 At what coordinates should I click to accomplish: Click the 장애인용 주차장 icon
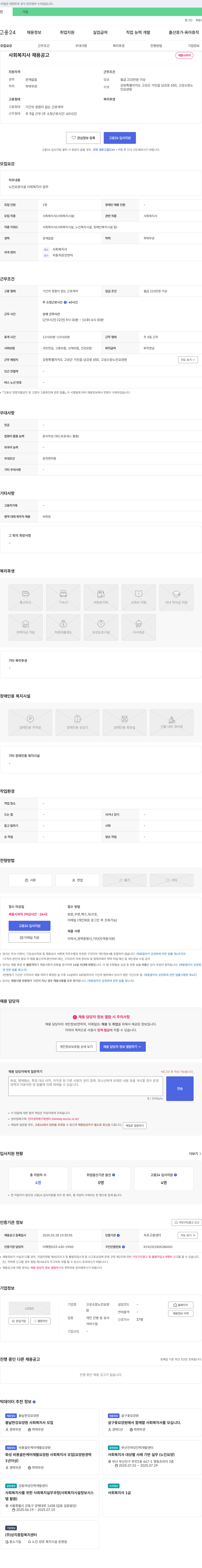31,723
